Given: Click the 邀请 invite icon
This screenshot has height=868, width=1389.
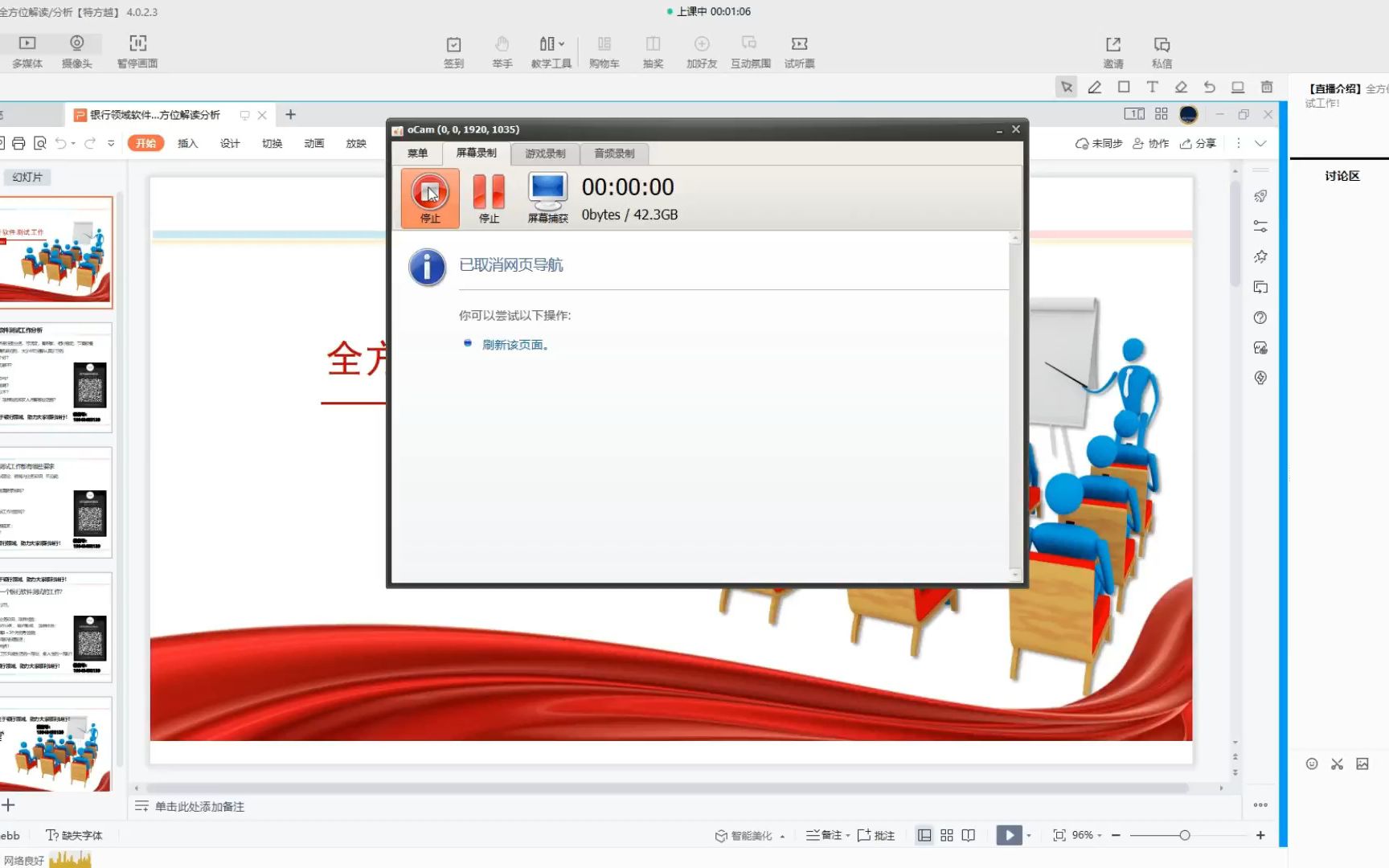Looking at the screenshot, I should tap(1113, 51).
